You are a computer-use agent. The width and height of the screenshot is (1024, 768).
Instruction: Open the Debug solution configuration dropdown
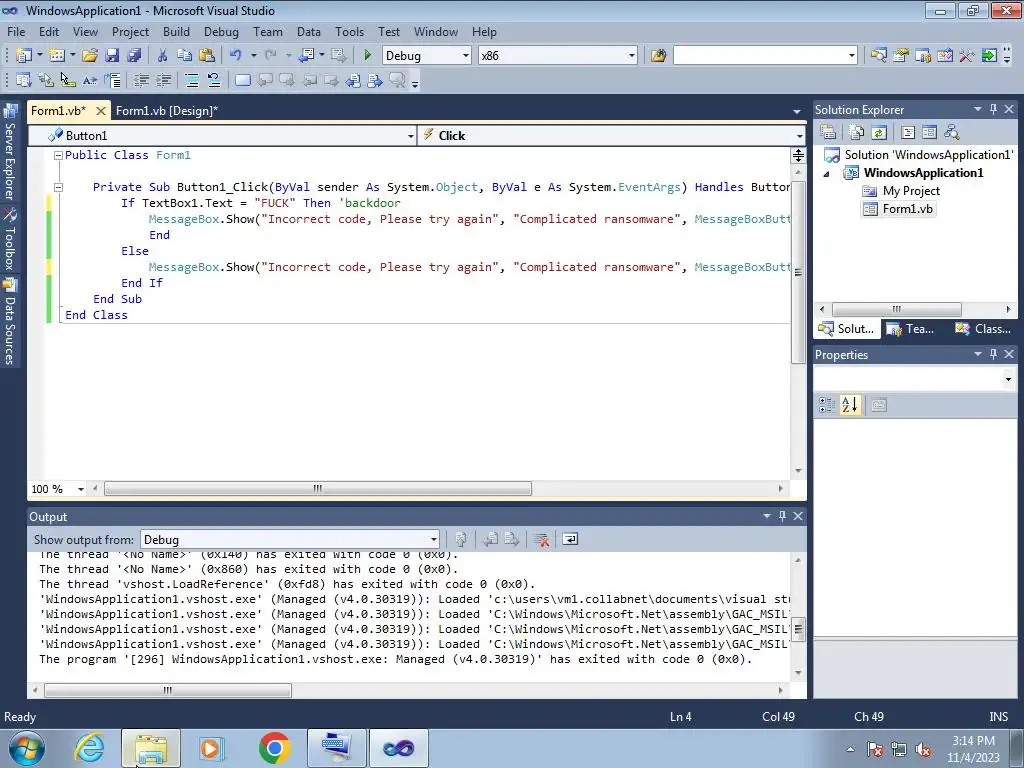pyautogui.click(x=466, y=56)
